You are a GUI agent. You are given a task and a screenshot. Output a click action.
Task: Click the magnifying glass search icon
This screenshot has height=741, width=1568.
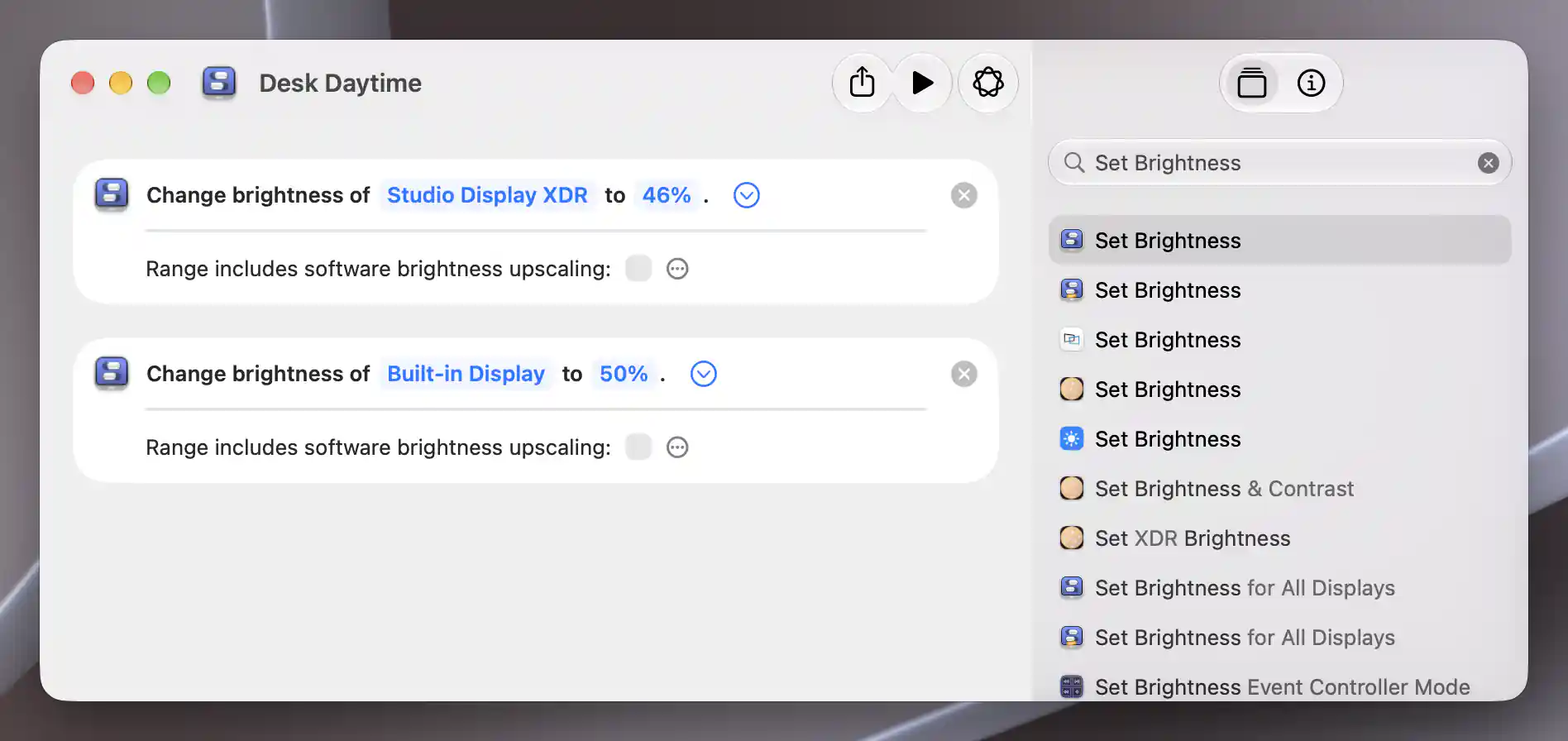click(1073, 163)
